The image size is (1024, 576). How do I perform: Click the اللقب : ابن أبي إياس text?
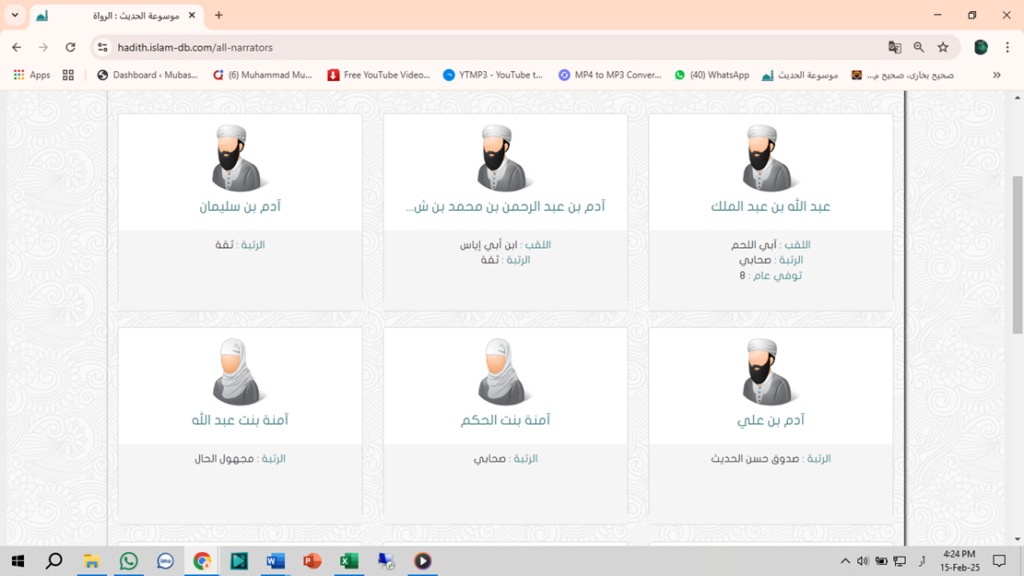(505, 245)
